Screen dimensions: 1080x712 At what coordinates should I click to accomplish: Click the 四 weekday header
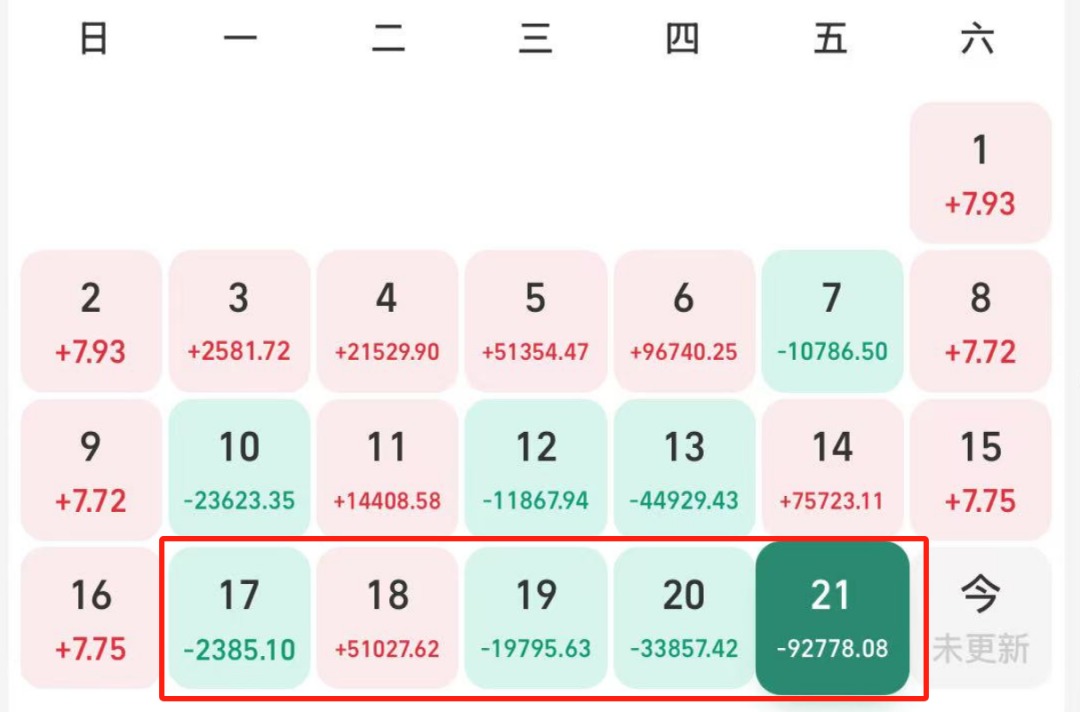coord(683,39)
